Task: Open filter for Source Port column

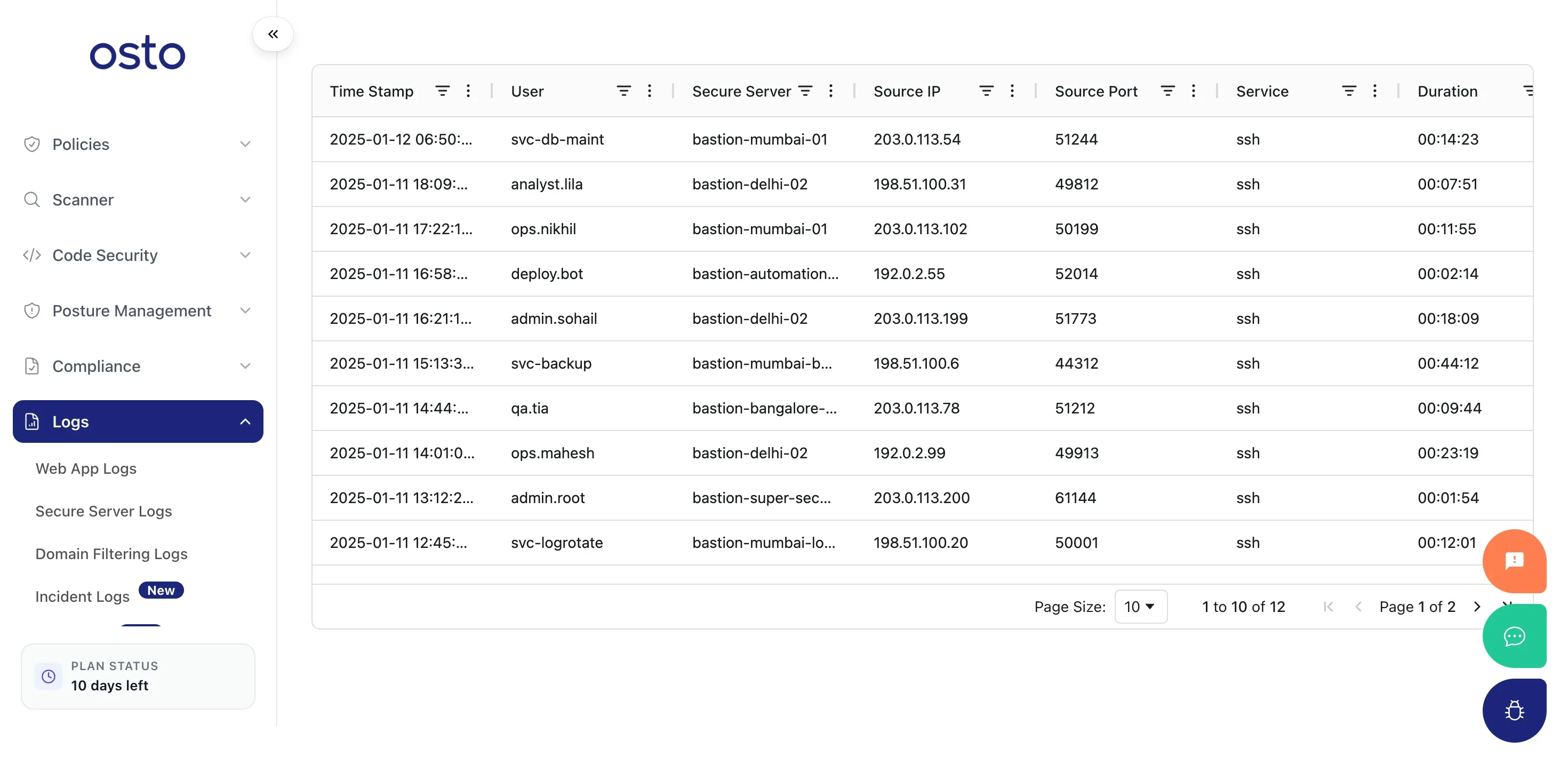Action: tap(1168, 91)
